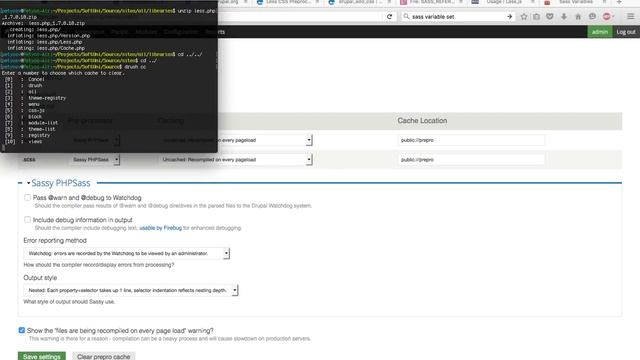
Task: Click the Save settings button
Action: 42,356
